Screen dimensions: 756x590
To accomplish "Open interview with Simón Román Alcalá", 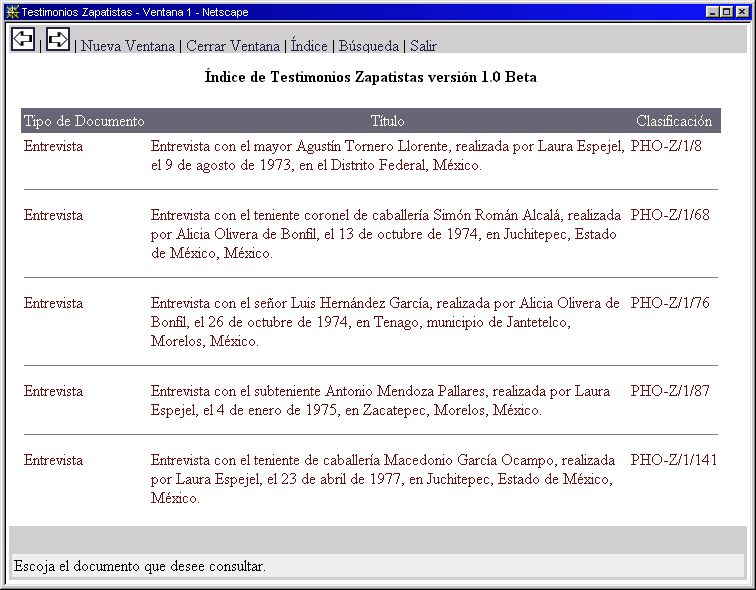I will [385, 234].
